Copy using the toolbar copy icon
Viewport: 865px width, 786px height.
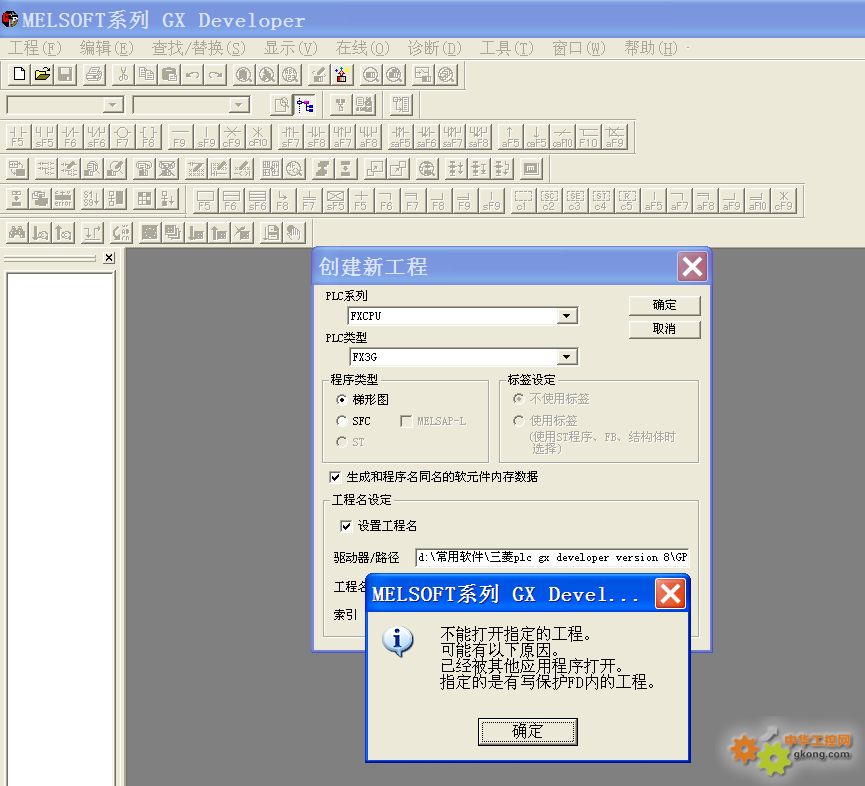146,74
